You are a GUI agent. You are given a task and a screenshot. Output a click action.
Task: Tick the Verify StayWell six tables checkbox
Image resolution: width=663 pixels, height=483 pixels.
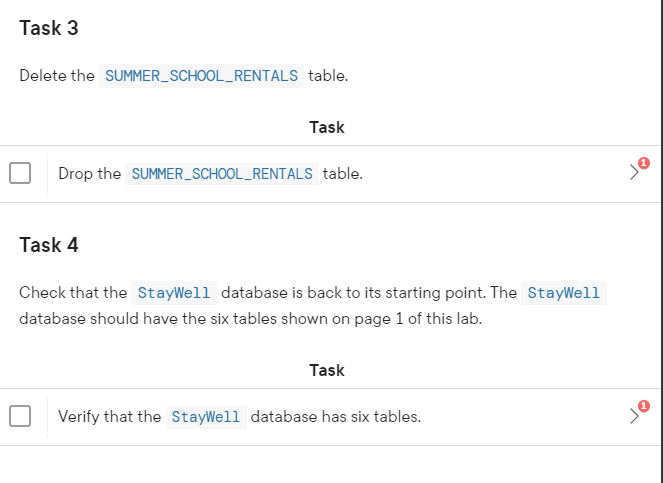point(20,416)
